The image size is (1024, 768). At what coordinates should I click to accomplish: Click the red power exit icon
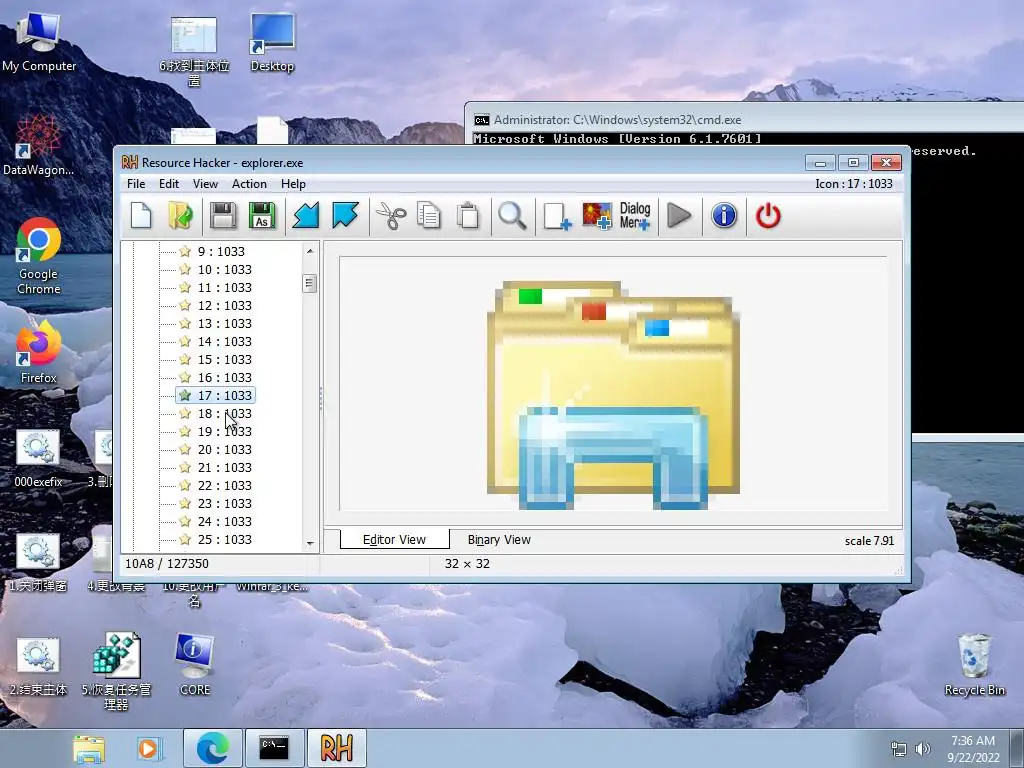point(768,216)
